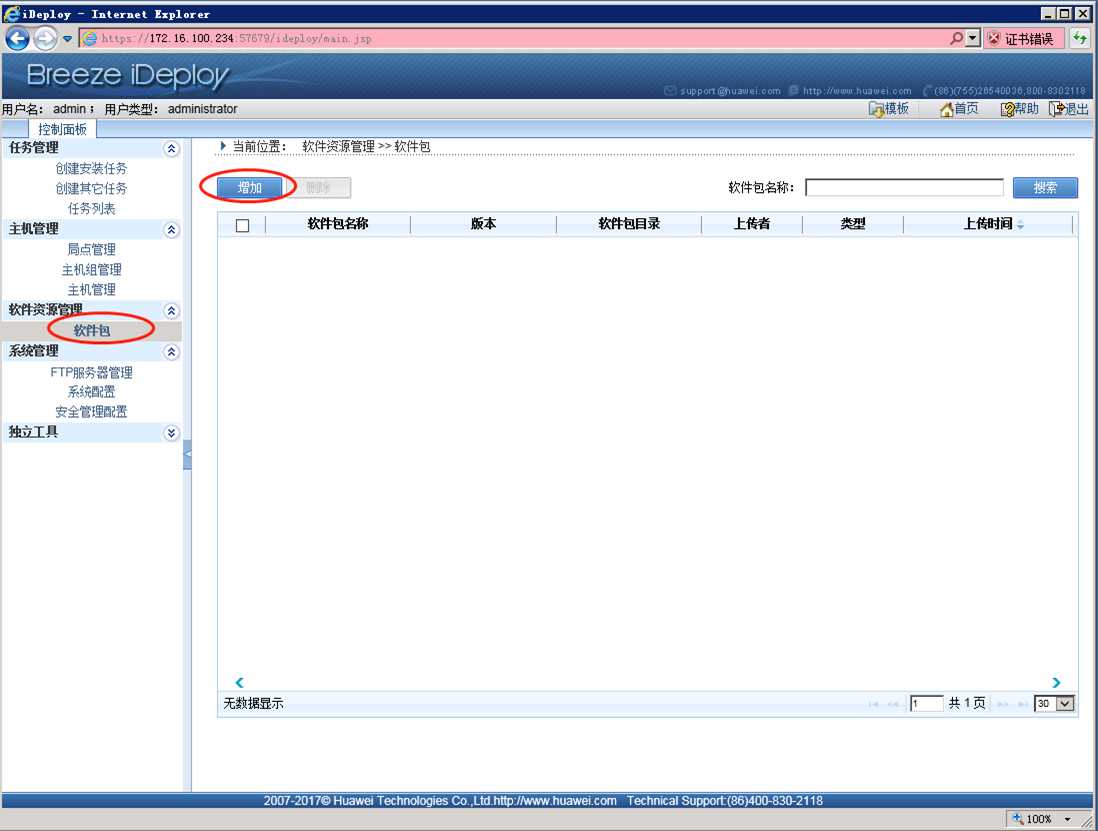Open the zoom level dropdown arrow
The height and width of the screenshot is (831, 1098).
pyautogui.click(x=1067, y=819)
